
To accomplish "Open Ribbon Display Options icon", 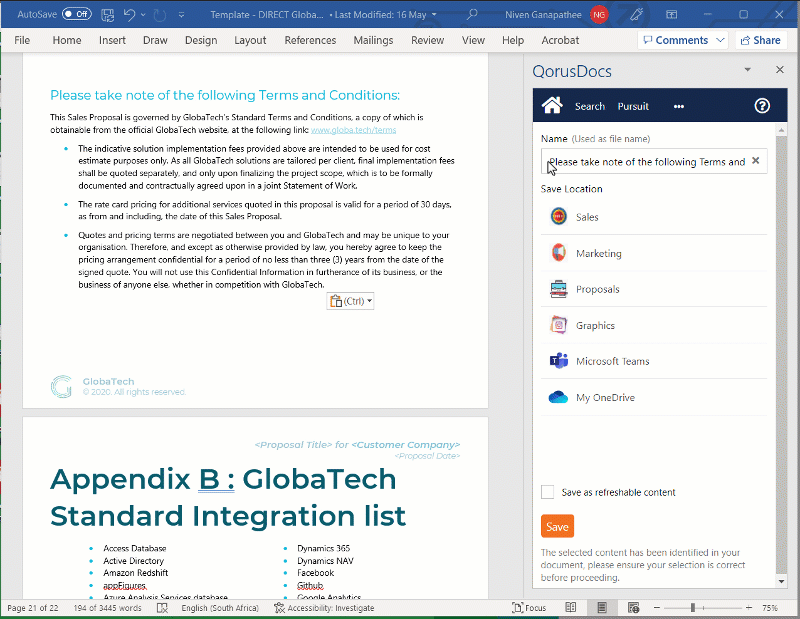I will click(671, 15).
